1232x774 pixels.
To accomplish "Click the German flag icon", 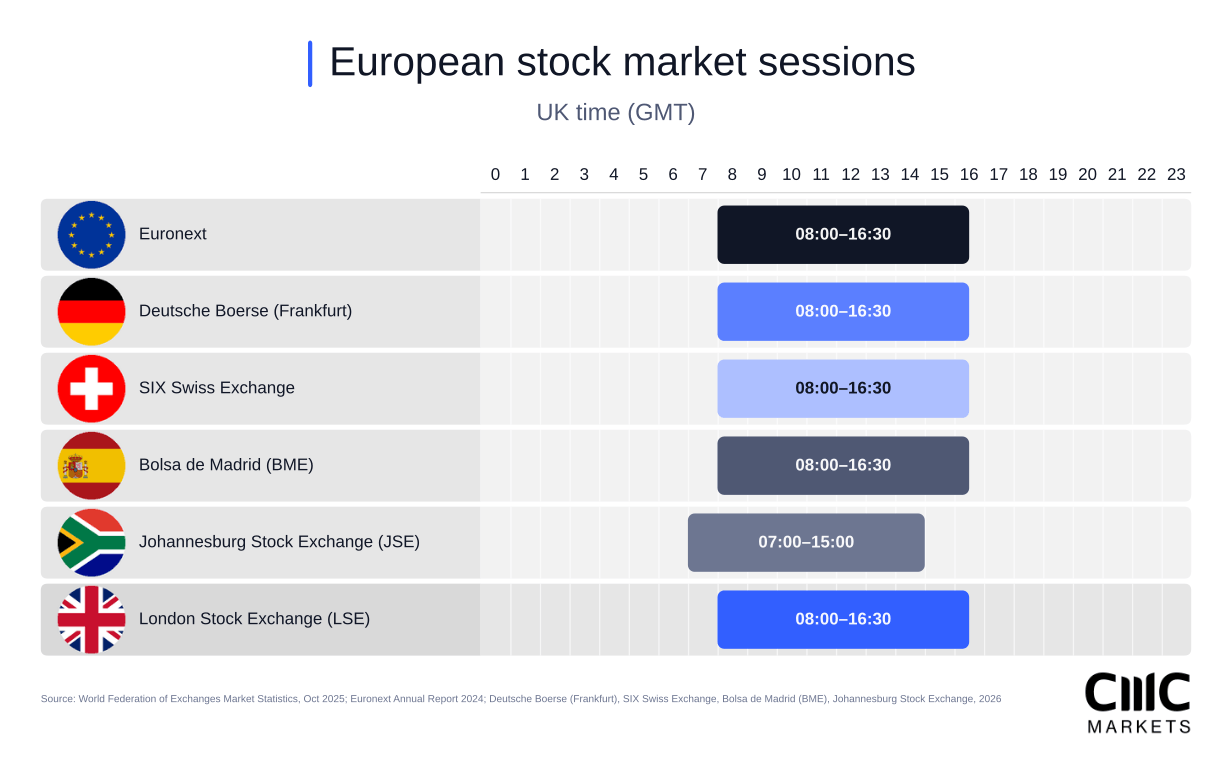I will pyautogui.click(x=91, y=311).
